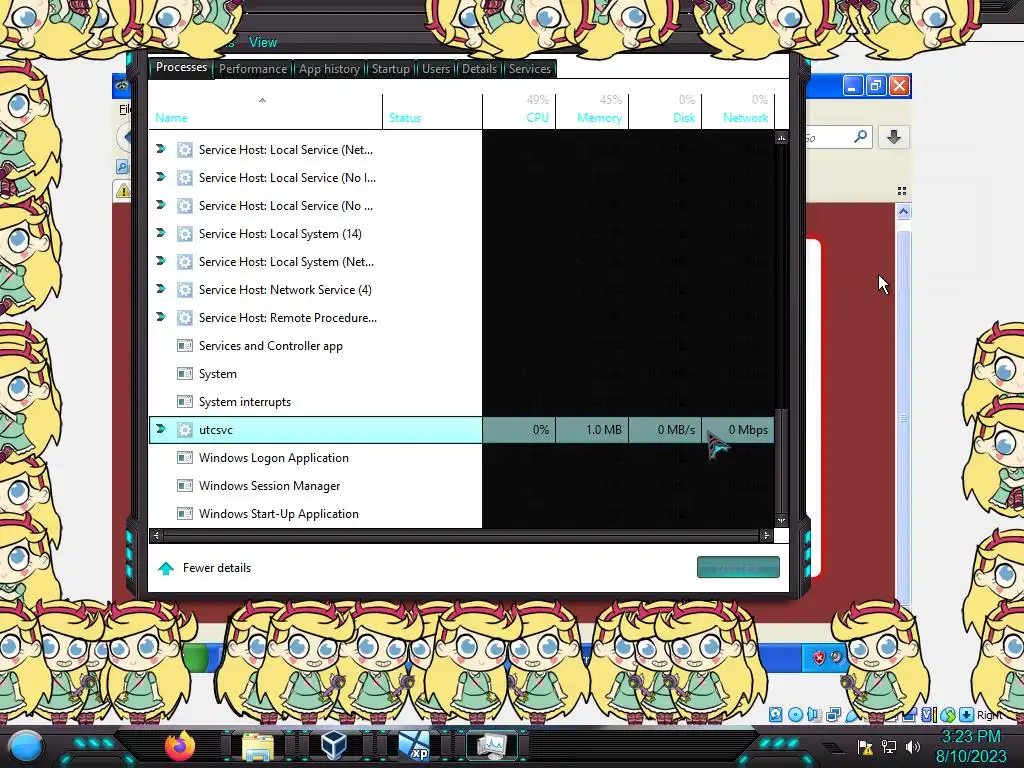Click the horizontal scrollbar right arrow
The image size is (1024, 768).
pyautogui.click(x=766, y=536)
